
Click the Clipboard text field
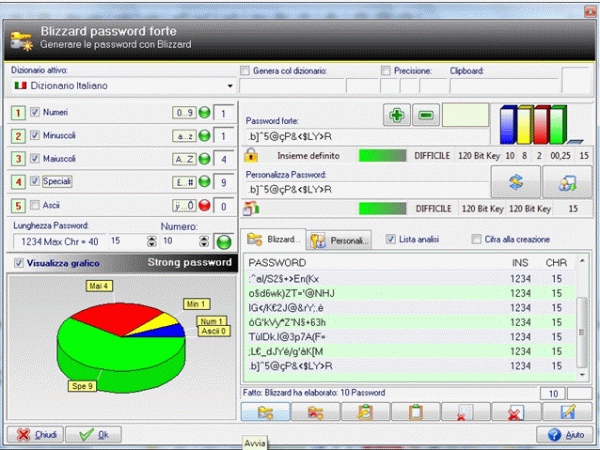pos(504,86)
